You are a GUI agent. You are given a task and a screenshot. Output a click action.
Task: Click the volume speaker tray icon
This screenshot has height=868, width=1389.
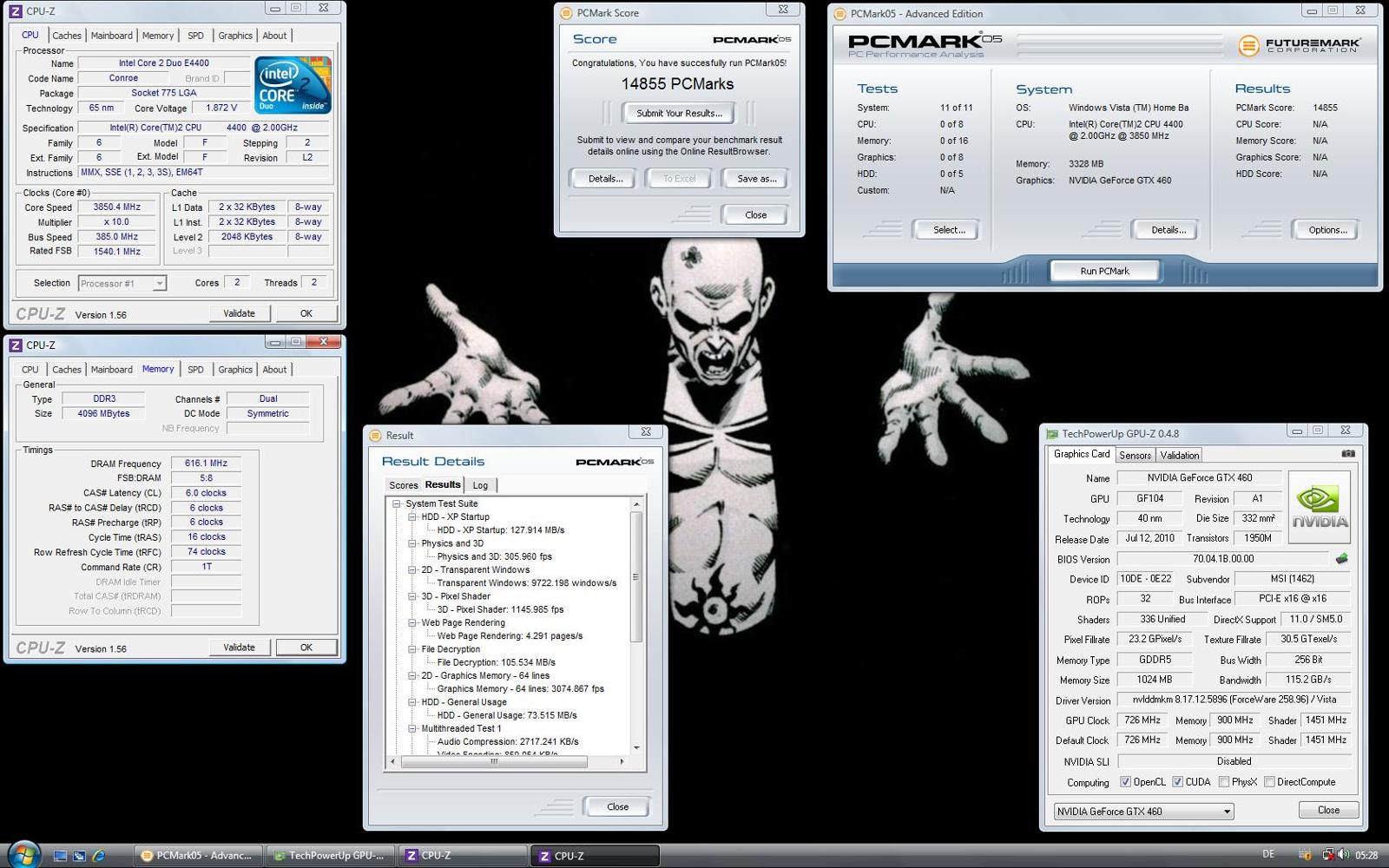pos(1343,855)
